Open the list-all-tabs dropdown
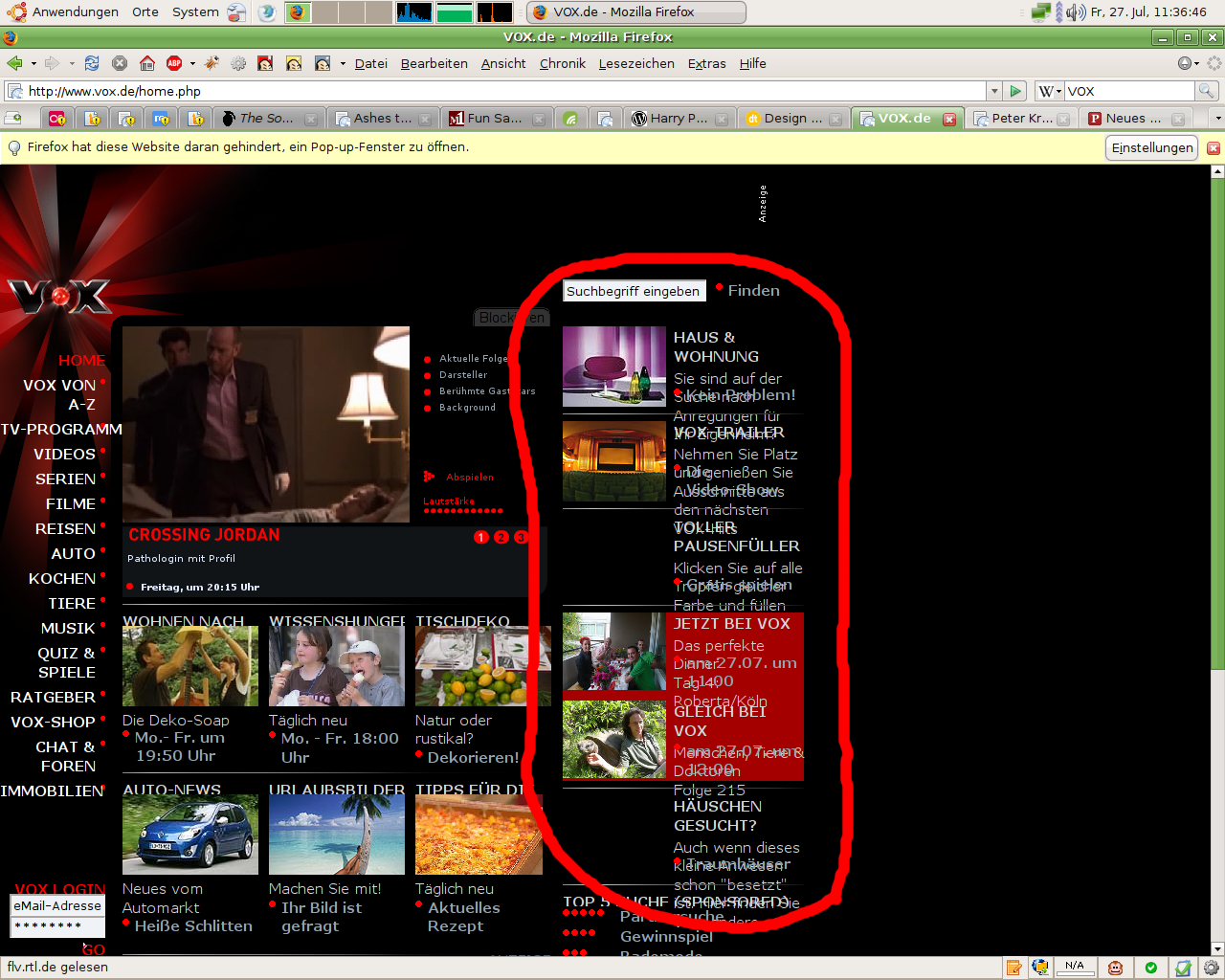The height and width of the screenshot is (980, 1225). (x=1217, y=118)
